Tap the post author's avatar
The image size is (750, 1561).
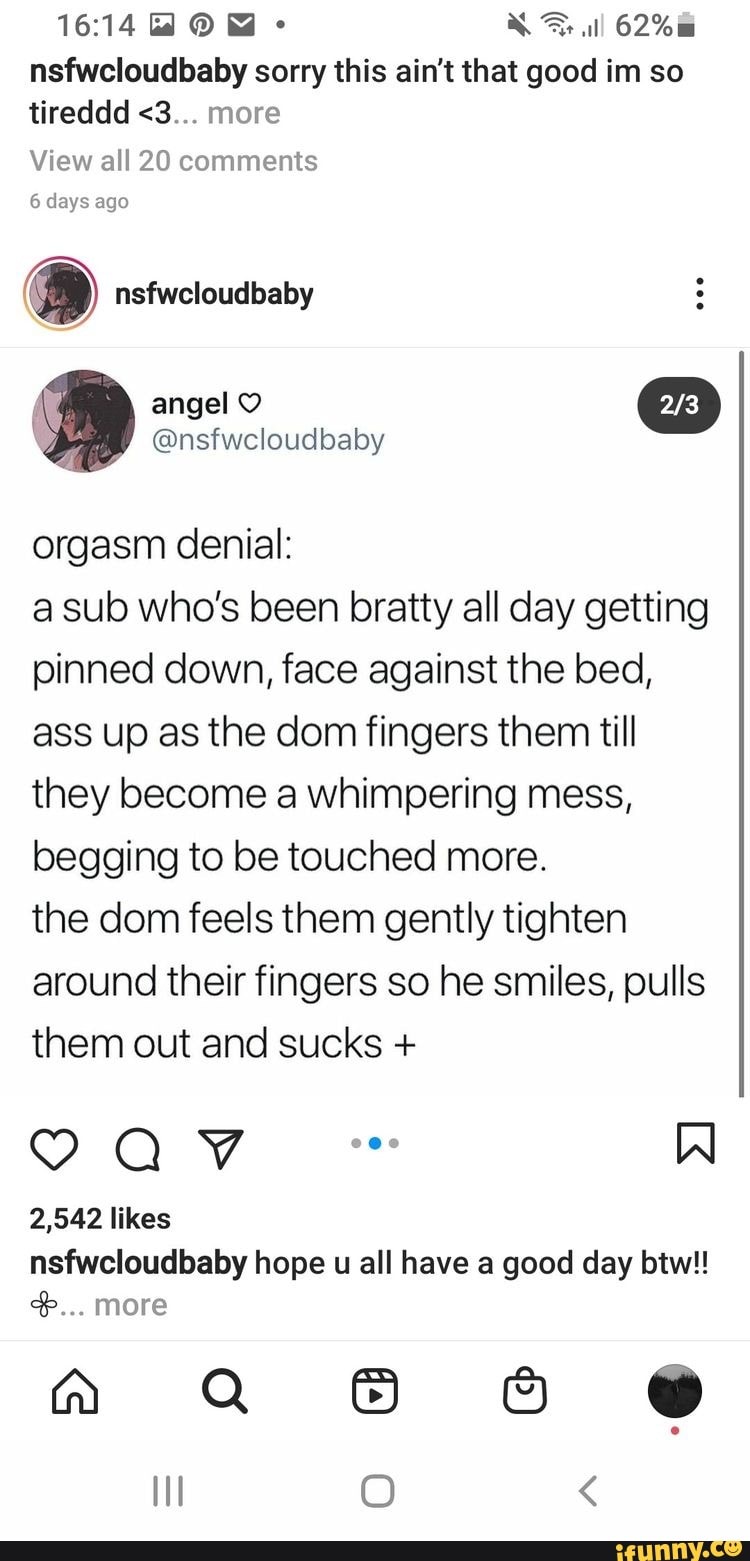pos(61,294)
